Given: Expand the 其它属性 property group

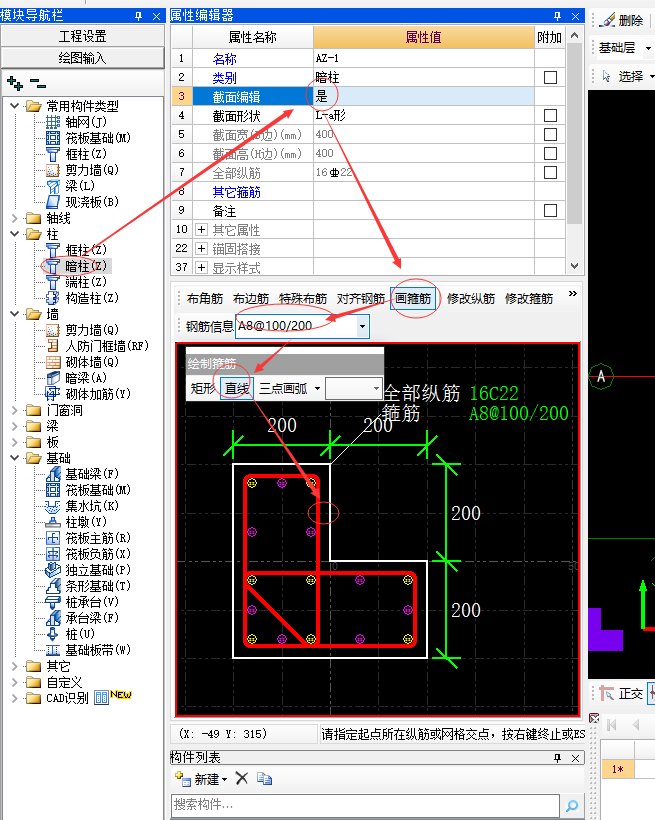Looking at the screenshot, I should 201,230.
